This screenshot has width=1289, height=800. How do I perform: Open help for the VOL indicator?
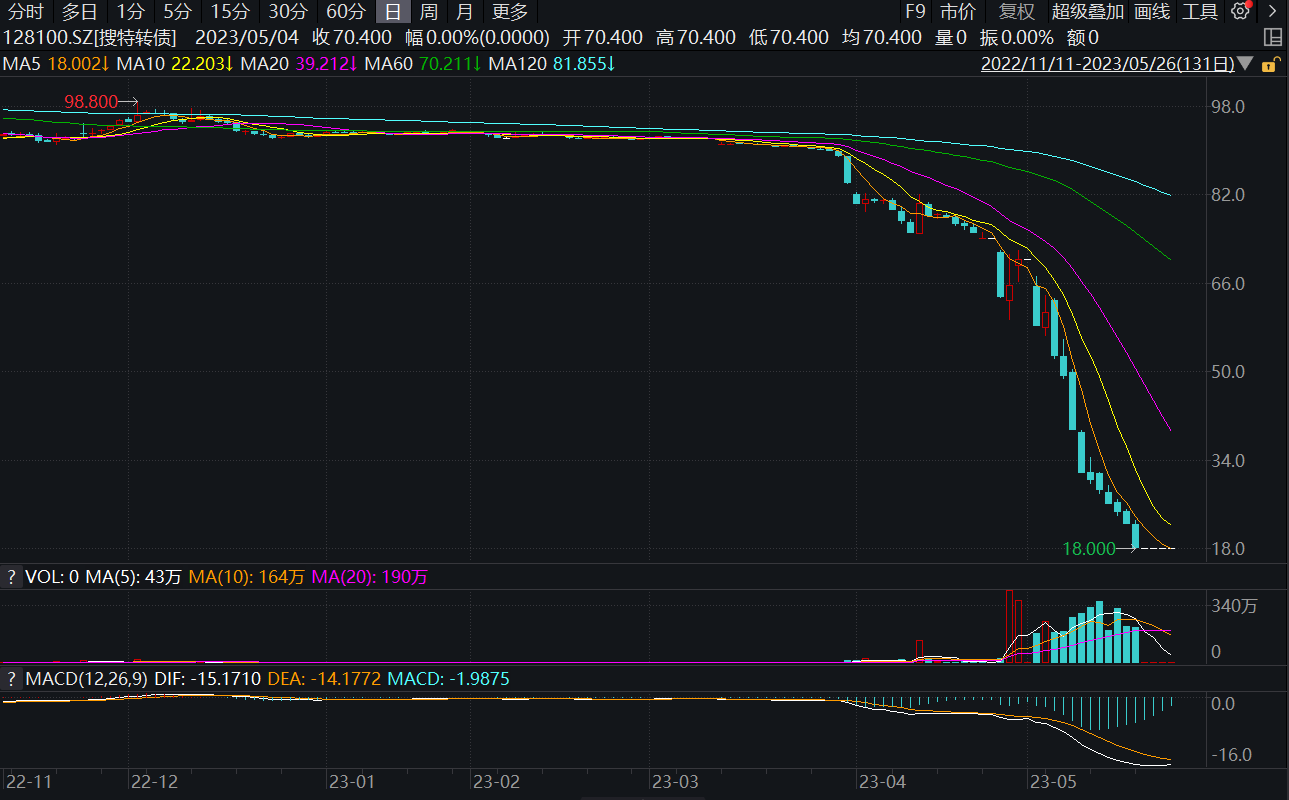pyautogui.click(x=11, y=577)
